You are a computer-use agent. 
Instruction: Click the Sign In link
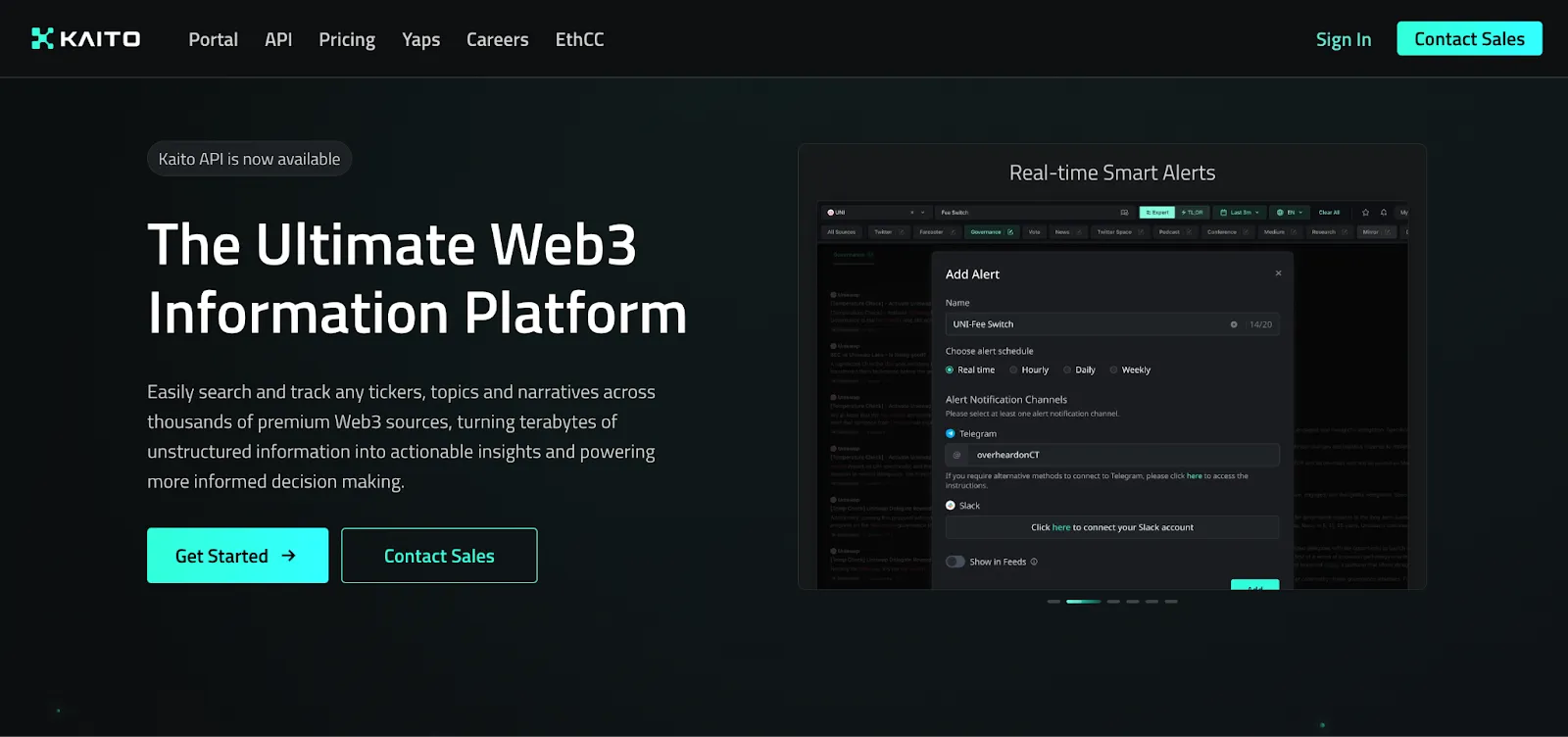click(1344, 39)
